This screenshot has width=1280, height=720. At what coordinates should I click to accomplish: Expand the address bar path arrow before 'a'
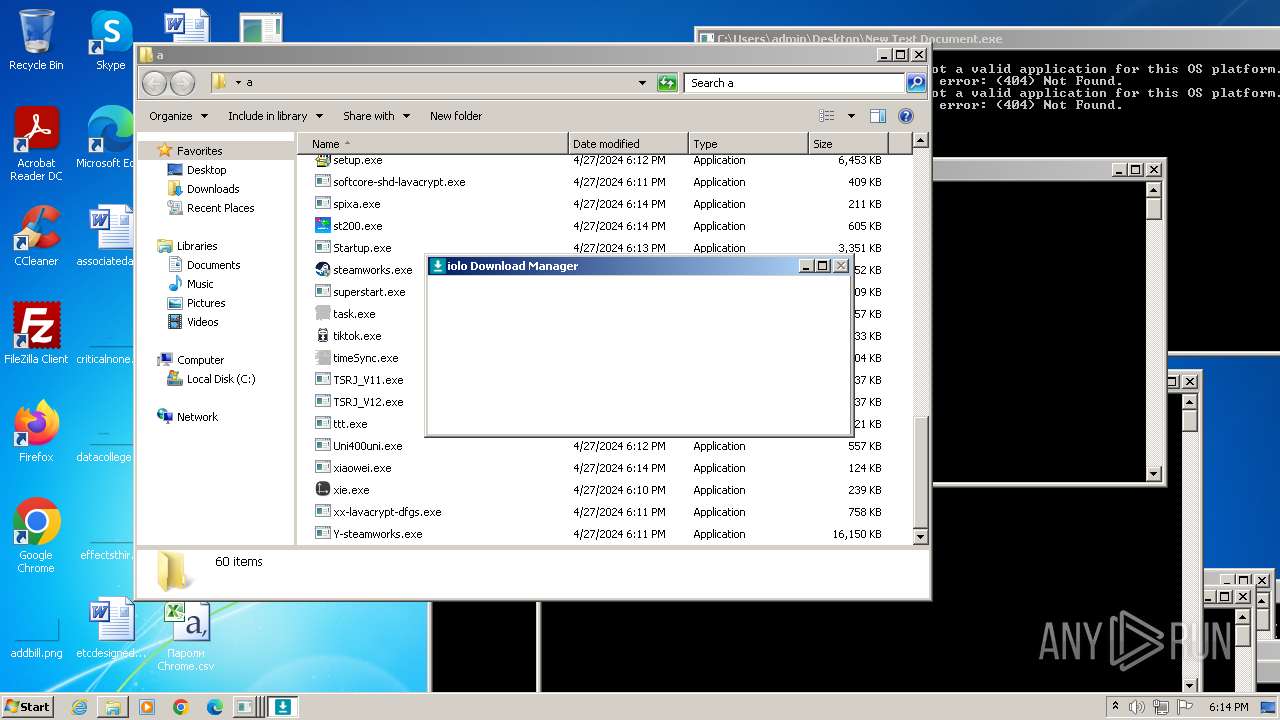pyautogui.click(x=237, y=83)
